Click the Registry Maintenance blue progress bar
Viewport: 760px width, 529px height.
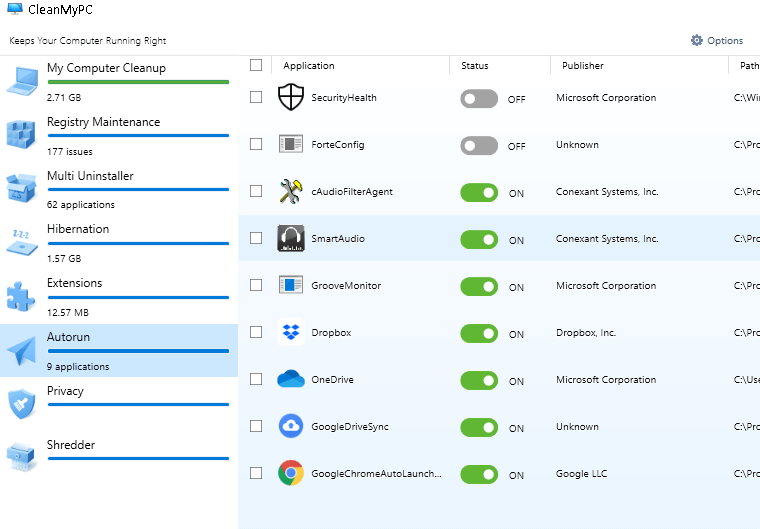(138, 136)
